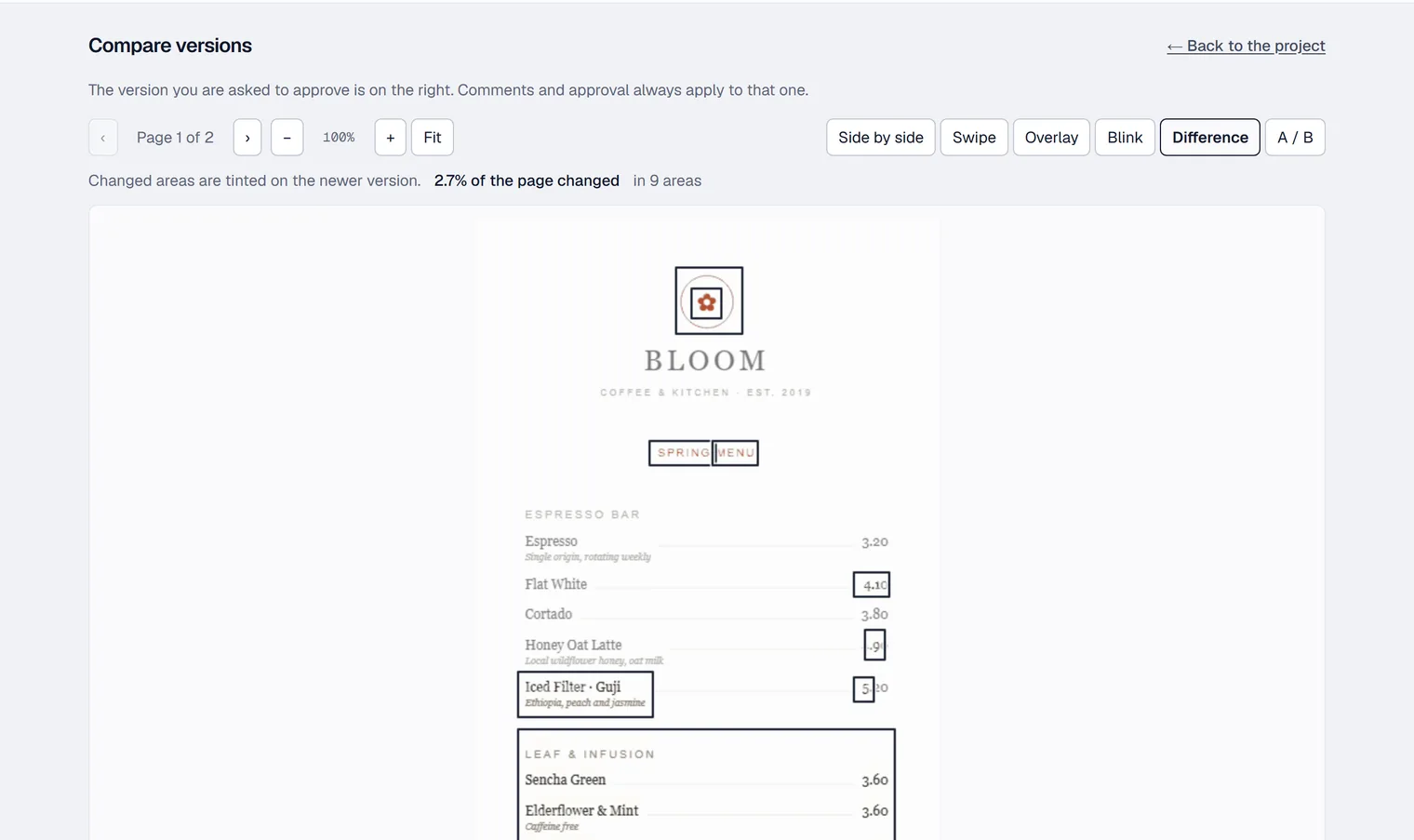The width and height of the screenshot is (1414, 840).
Task: Click the changed Iced Filter price
Action: pos(864,689)
